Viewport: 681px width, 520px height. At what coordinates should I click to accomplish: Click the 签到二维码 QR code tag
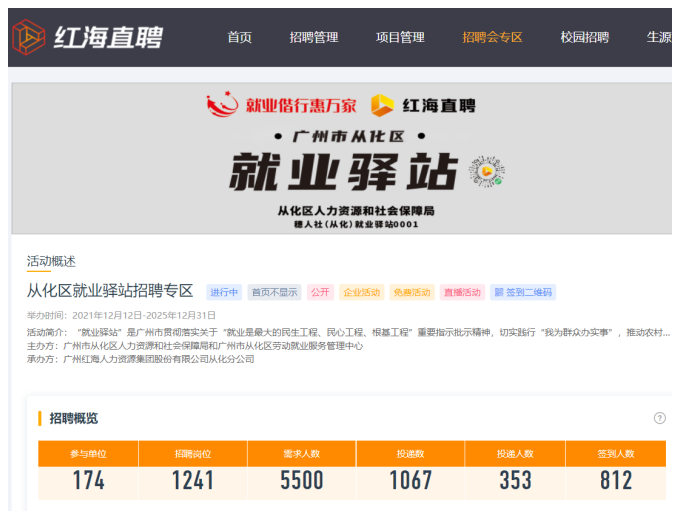[x=522, y=293]
